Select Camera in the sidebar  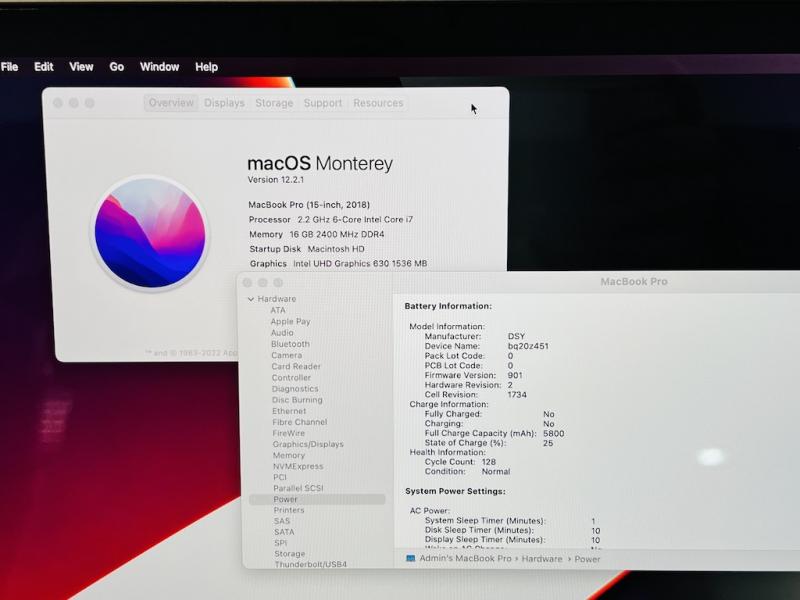286,355
